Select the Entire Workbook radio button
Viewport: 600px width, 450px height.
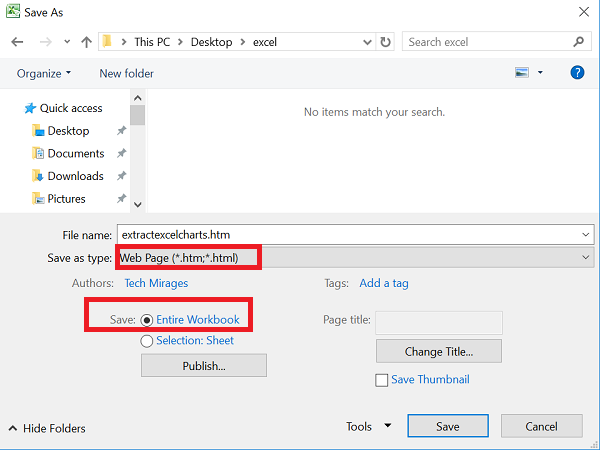point(148,320)
